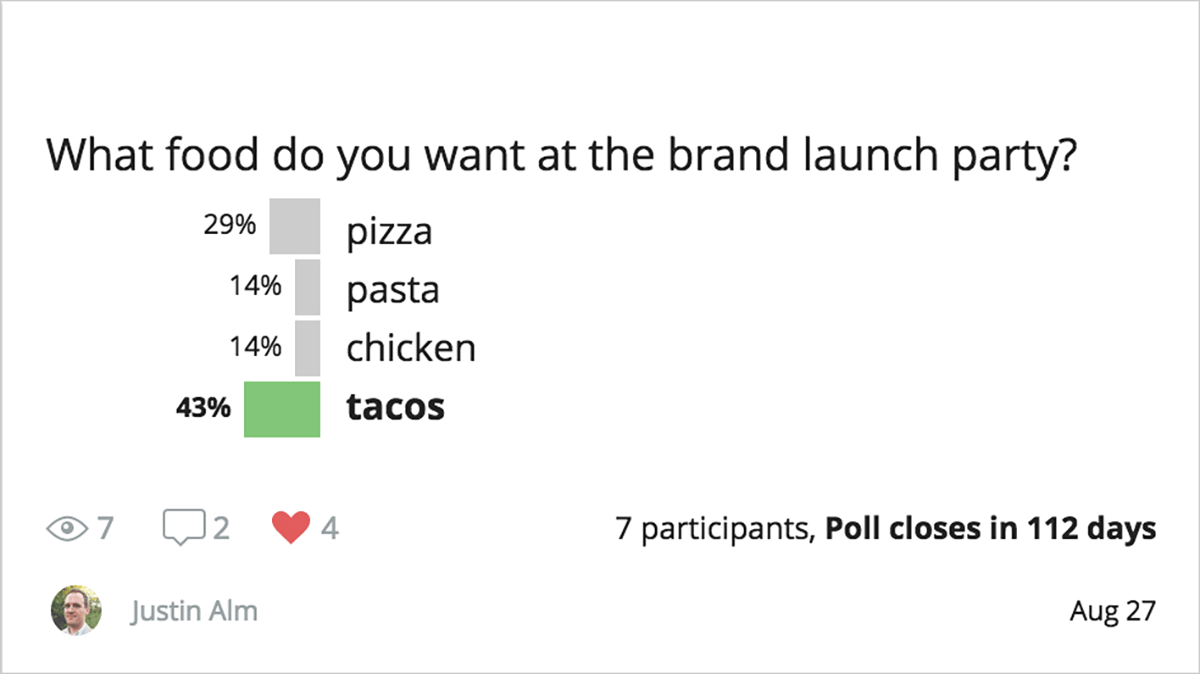The image size is (1200, 674).
Task: Open Justin Alm's avatar picture
Action: click(76, 610)
